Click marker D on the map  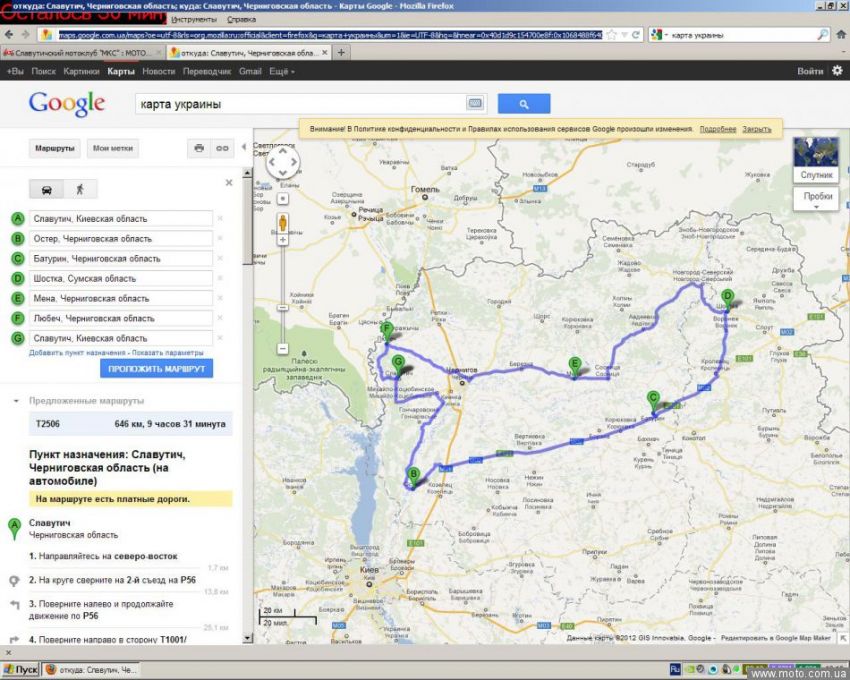pos(727,299)
